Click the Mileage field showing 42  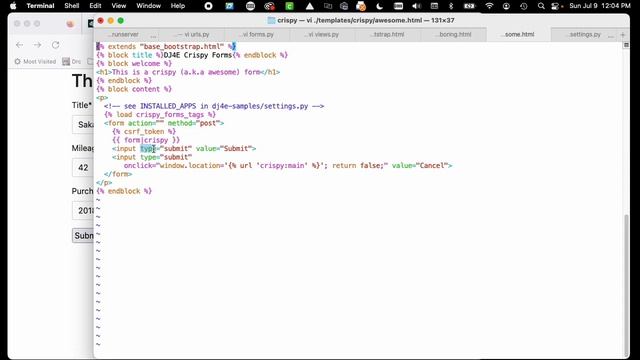point(83,168)
